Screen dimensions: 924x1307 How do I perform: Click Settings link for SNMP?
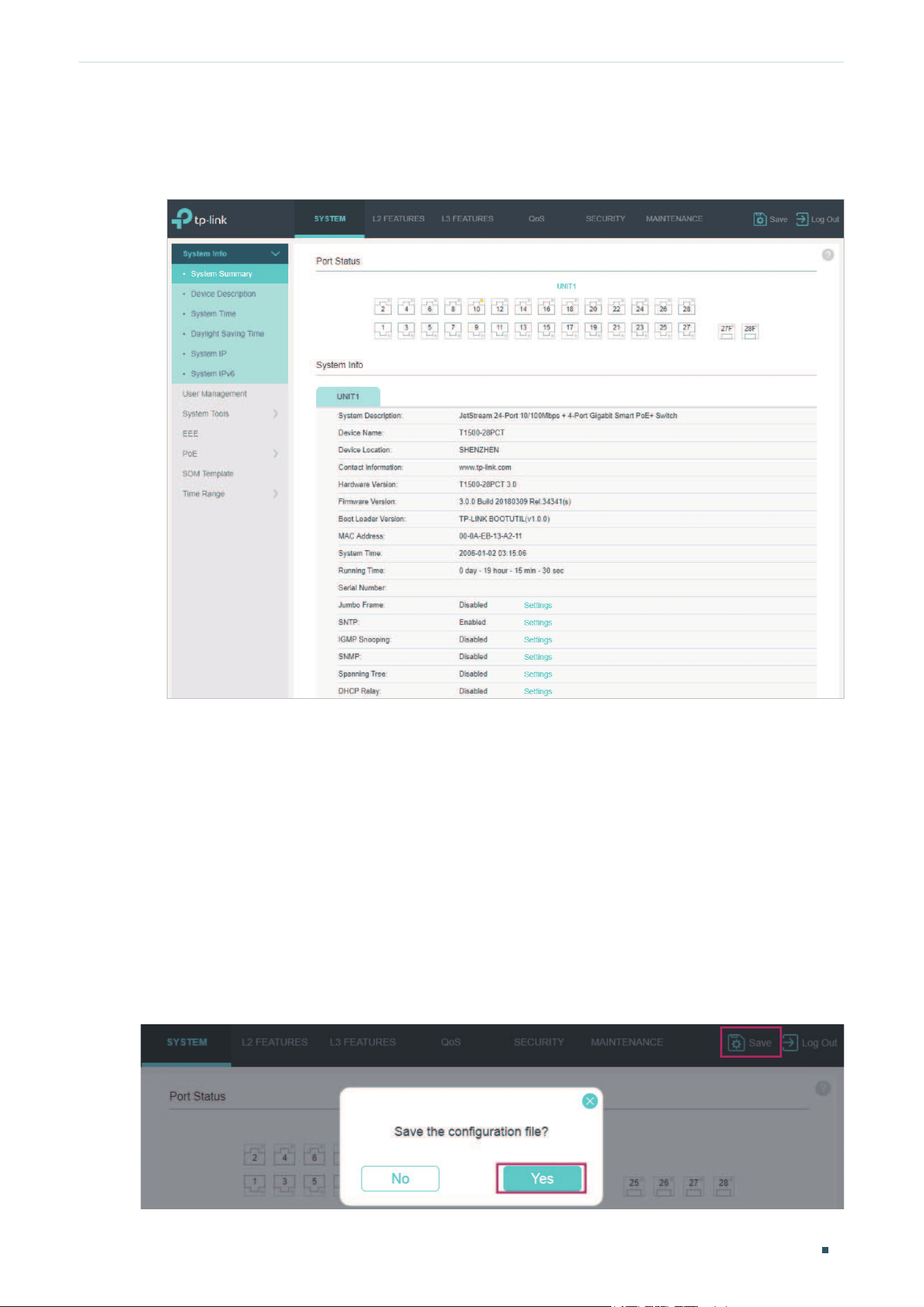(538, 657)
